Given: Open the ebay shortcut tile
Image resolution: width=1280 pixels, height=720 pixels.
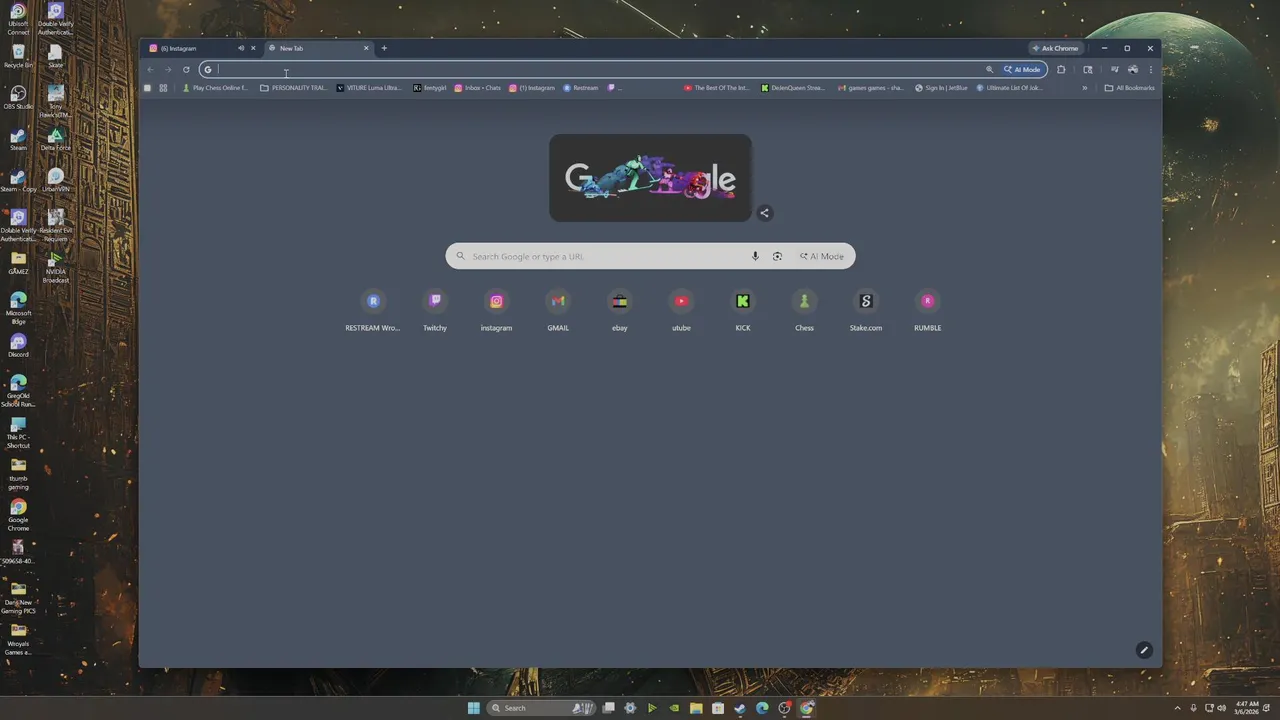Looking at the screenshot, I should click(x=620, y=309).
